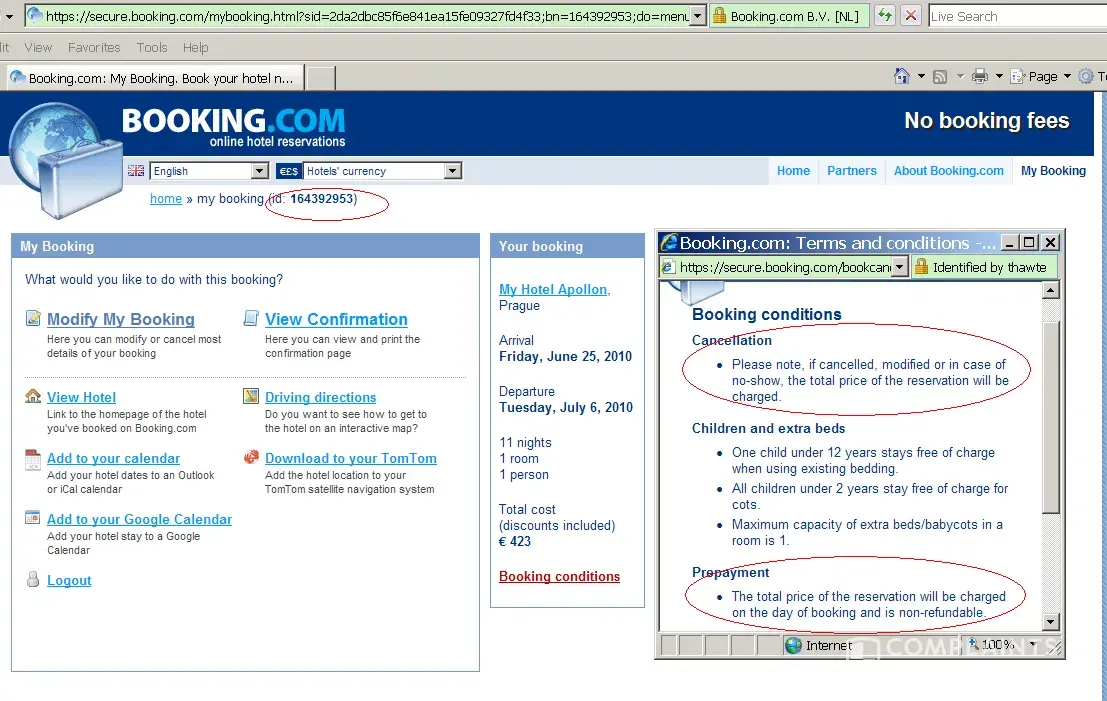Click the Add to your calendar icon

[x=33, y=459]
